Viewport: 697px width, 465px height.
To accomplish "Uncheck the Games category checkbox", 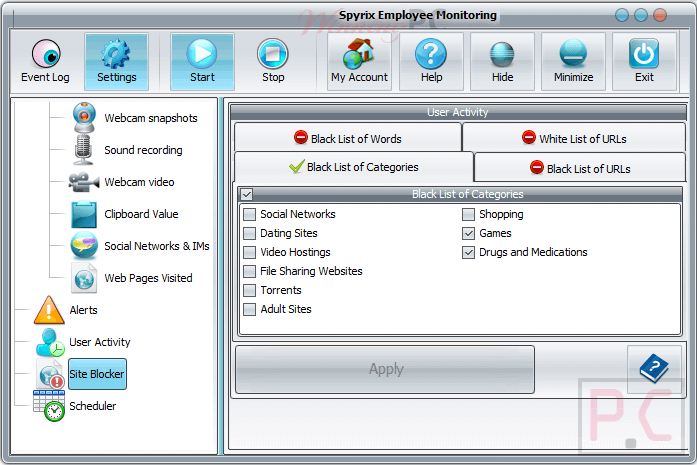I will [469, 233].
